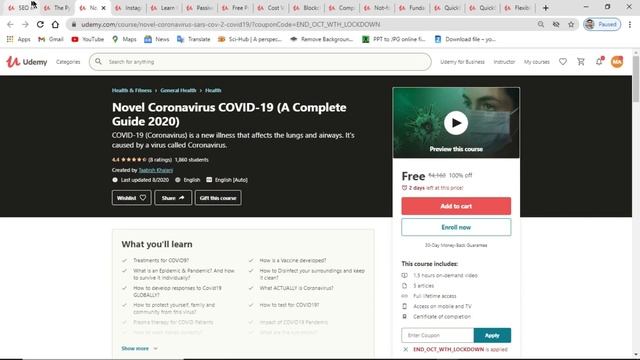This screenshot has height=360, width=640.
Task: Click the address bar URL
Action: 231,24
